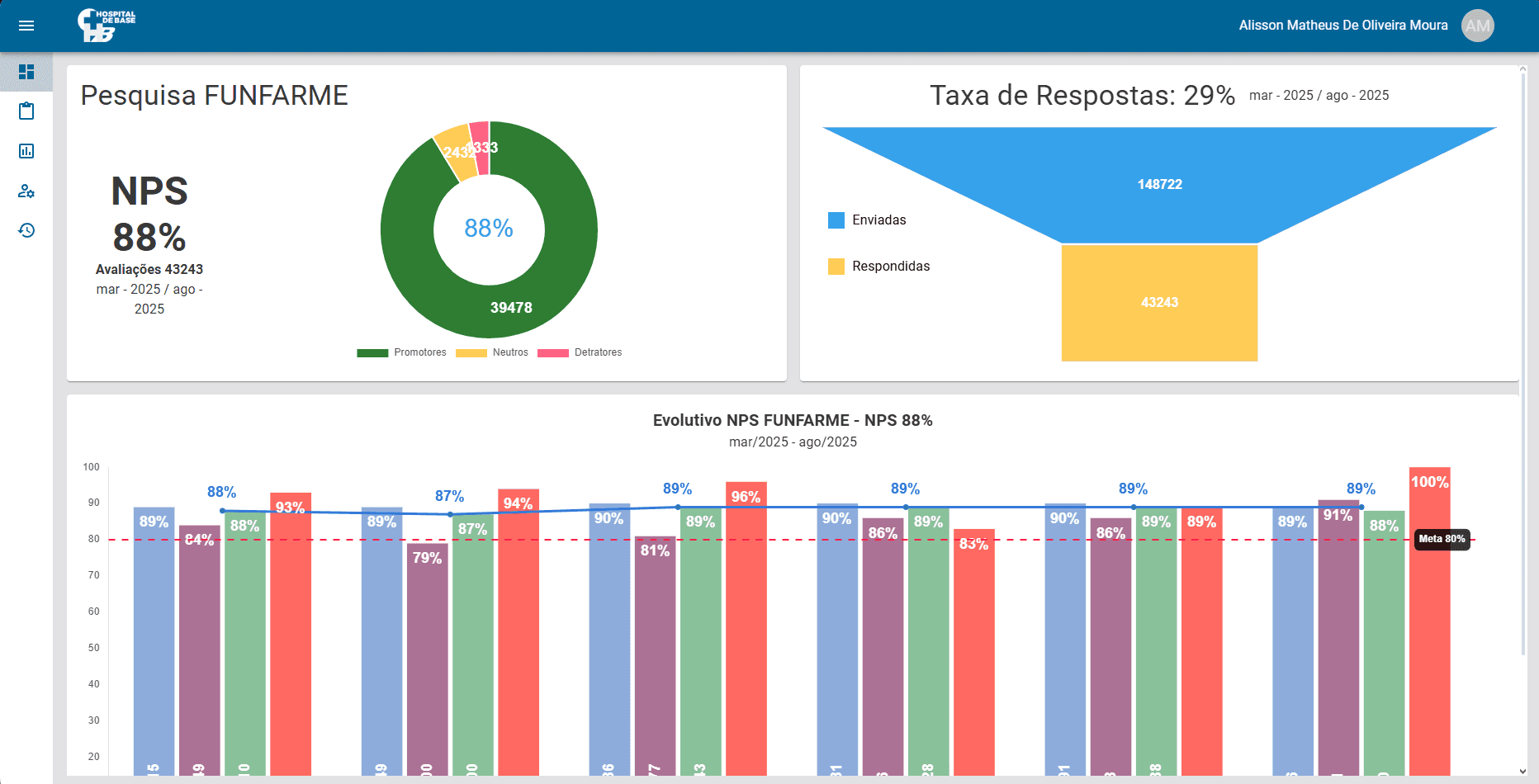Toggle Promotores legend in donut chart
Viewport: 1539px width, 784px height.
click(x=402, y=352)
